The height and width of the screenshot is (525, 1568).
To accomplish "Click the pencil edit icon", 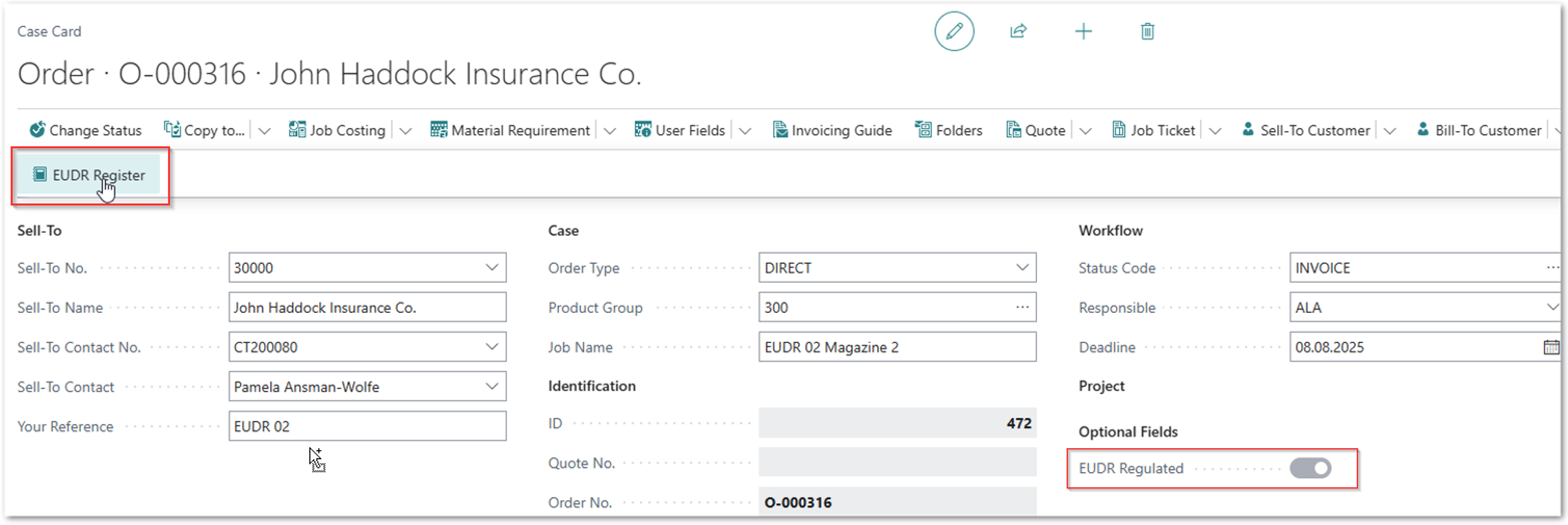I will tap(953, 32).
